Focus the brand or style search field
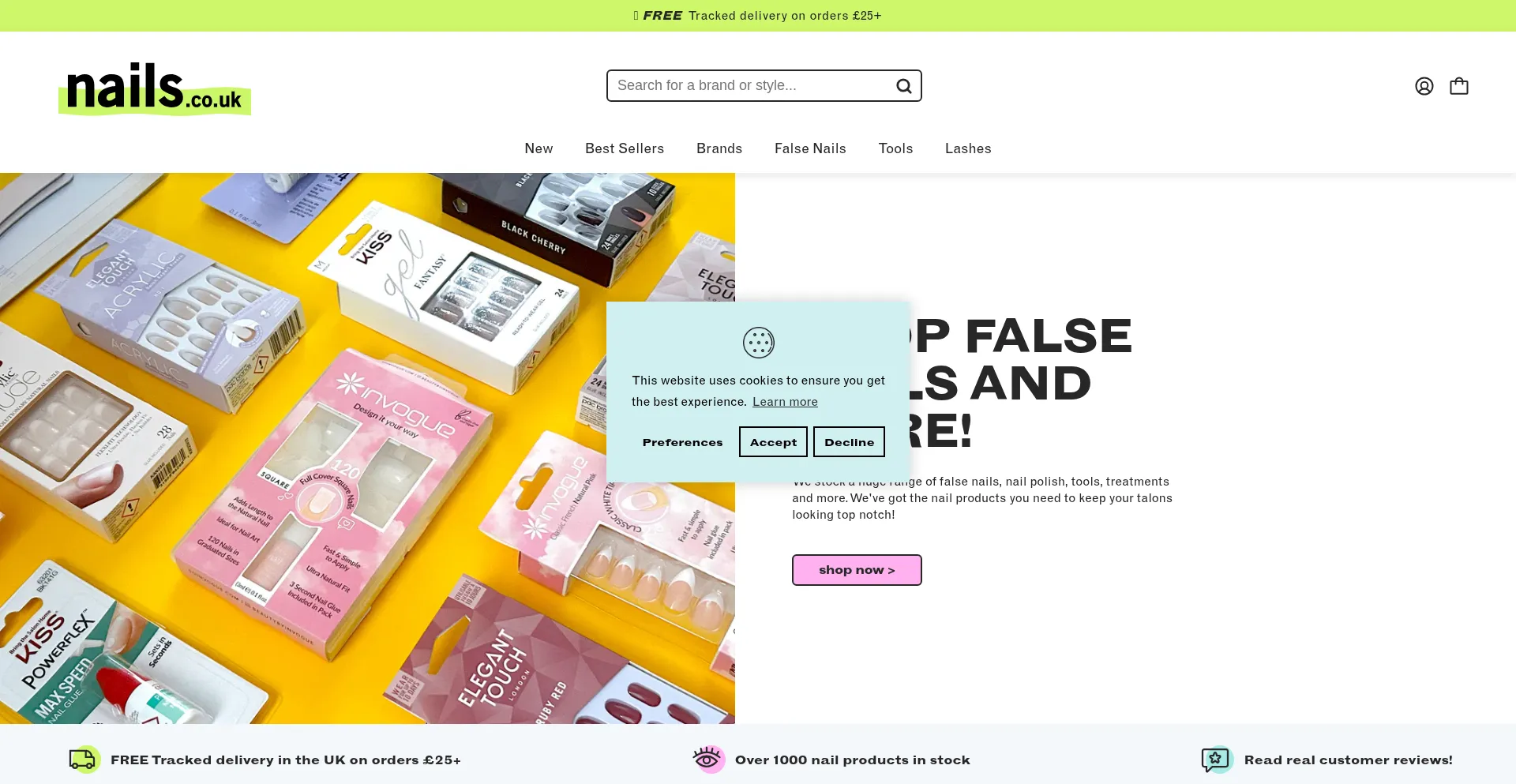 750,86
